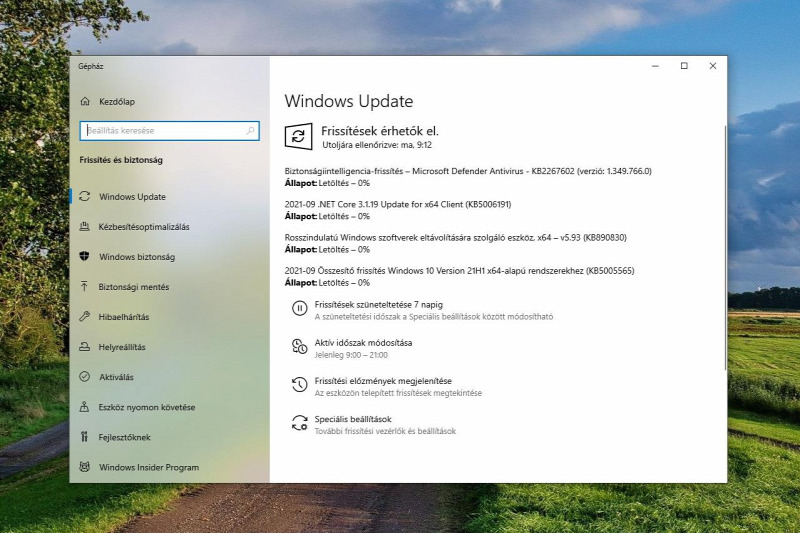The width and height of the screenshot is (800, 533).
Task: Focus the Beállítás keresése search field
Action: (169, 131)
